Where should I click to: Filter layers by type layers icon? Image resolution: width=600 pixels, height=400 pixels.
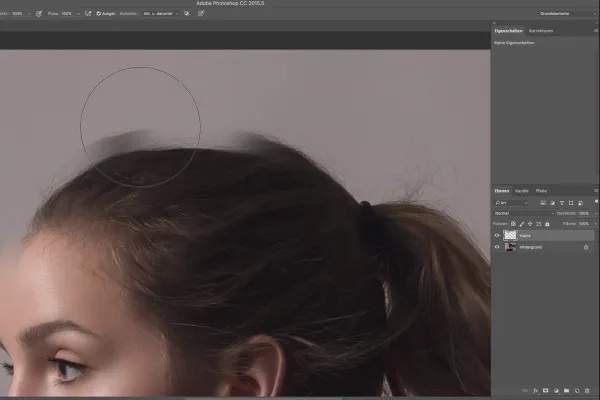562,203
